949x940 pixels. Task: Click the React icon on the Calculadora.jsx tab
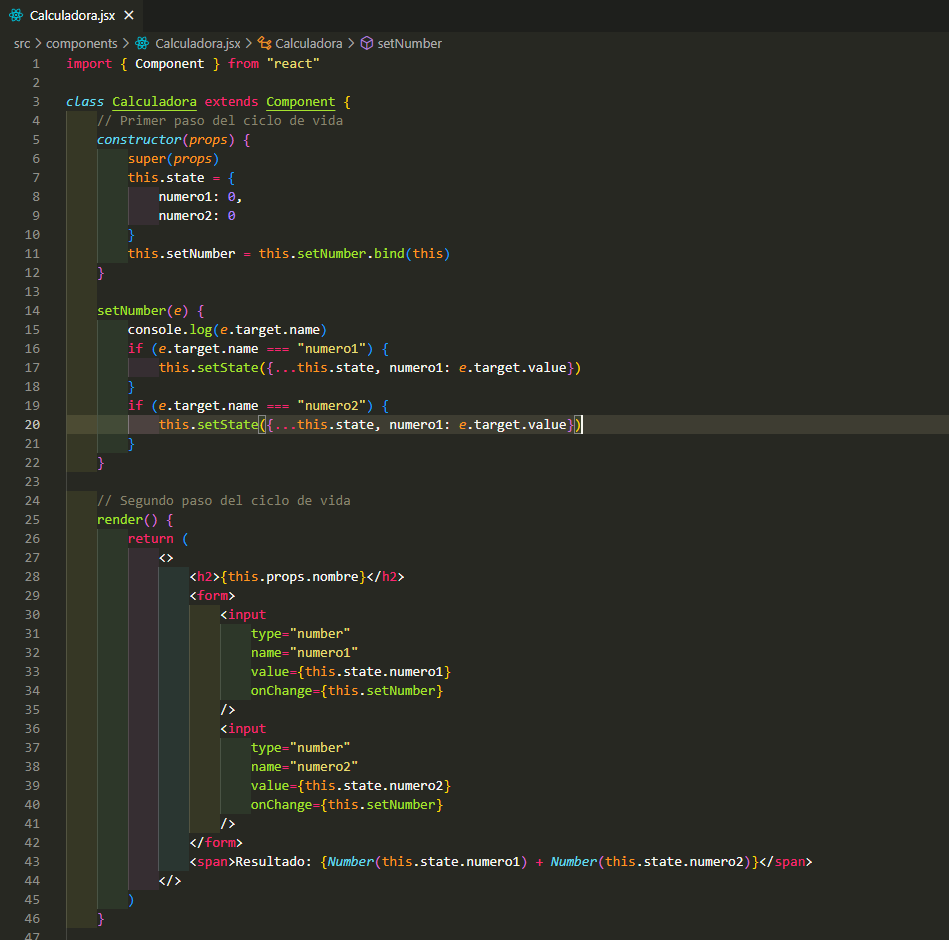[16, 15]
